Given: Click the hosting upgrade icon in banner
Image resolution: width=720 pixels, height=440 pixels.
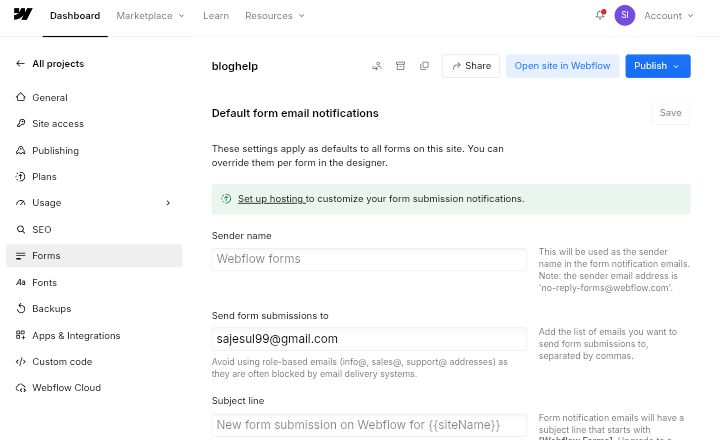Looking at the screenshot, I should pyautogui.click(x=226, y=198).
